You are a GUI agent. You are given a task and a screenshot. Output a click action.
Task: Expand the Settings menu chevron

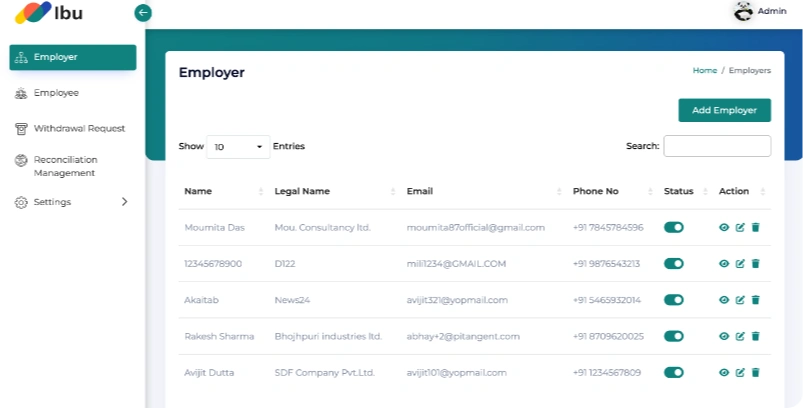coord(124,202)
